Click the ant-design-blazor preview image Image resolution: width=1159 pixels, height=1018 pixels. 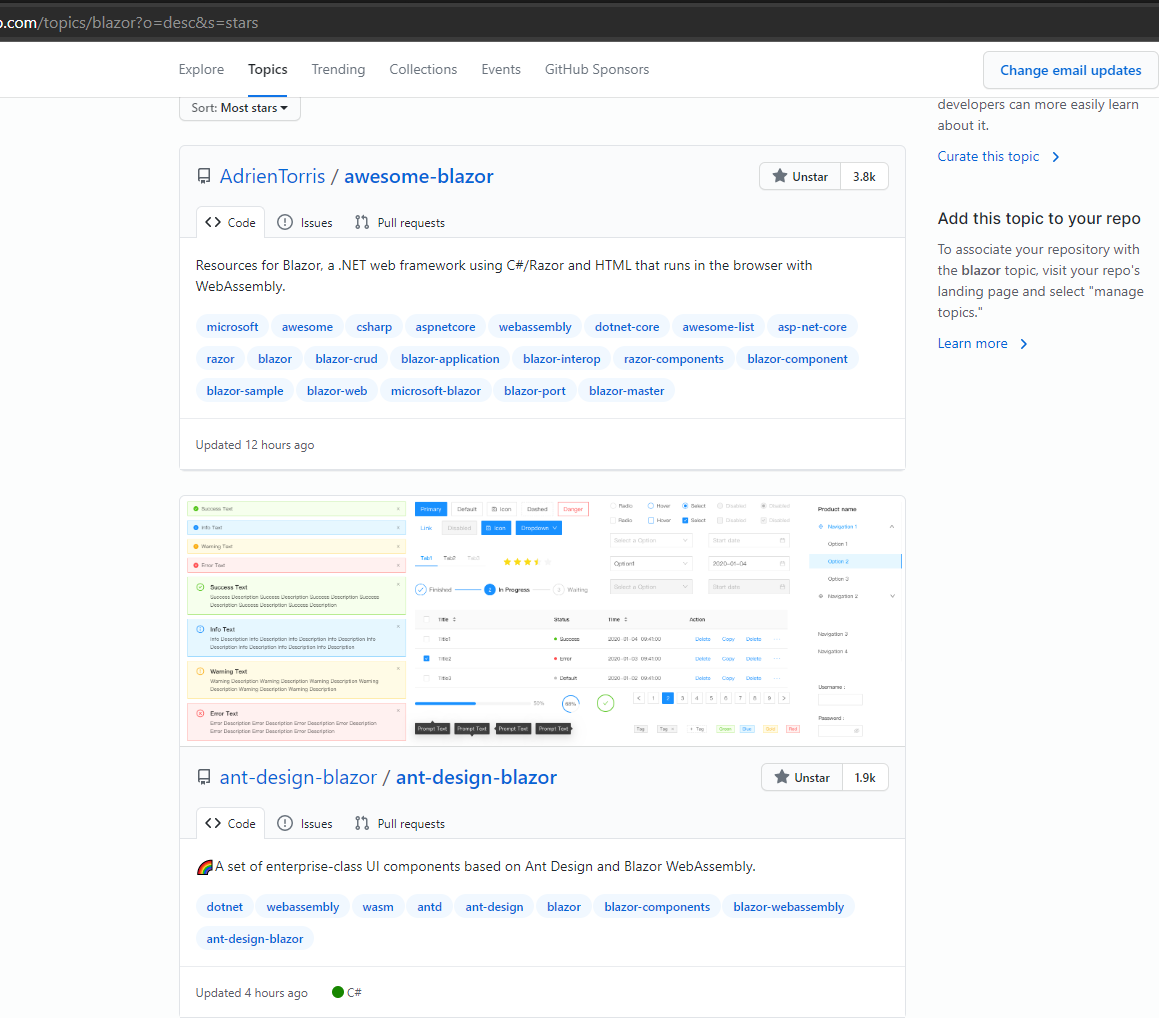click(543, 621)
